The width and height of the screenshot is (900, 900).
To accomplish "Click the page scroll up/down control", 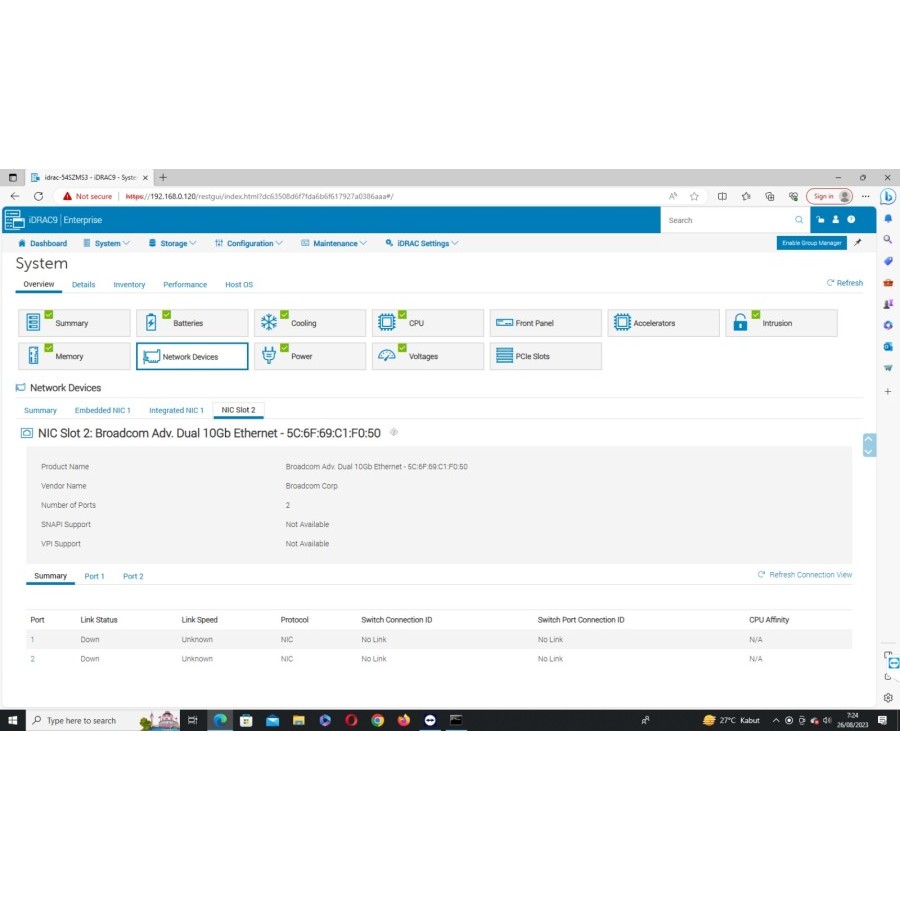I will (869, 445).
